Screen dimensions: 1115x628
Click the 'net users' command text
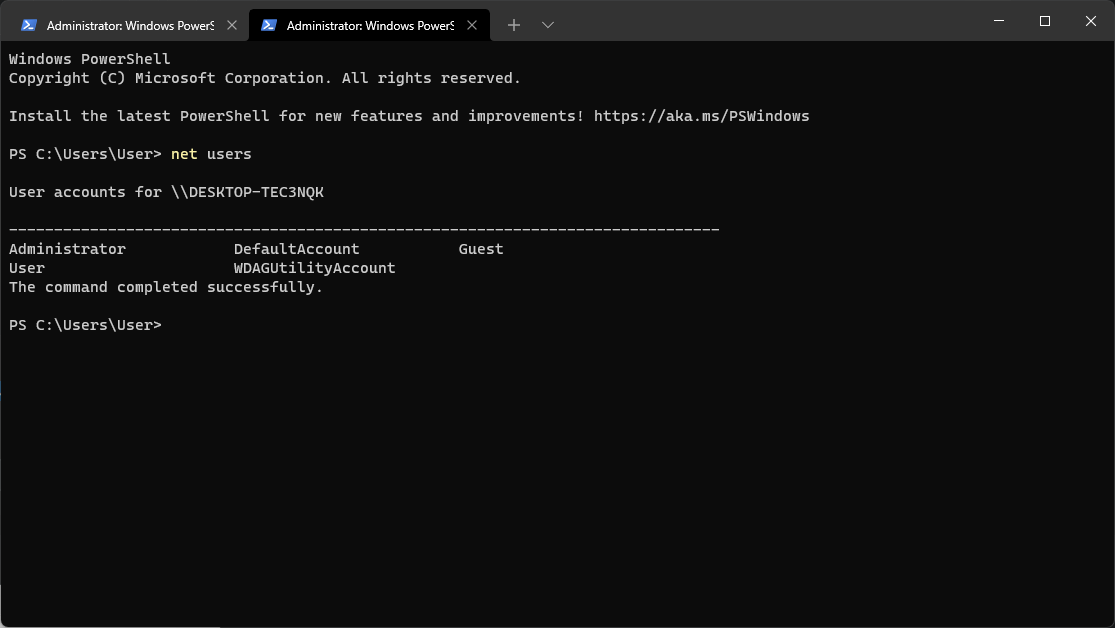coord(211,154)
